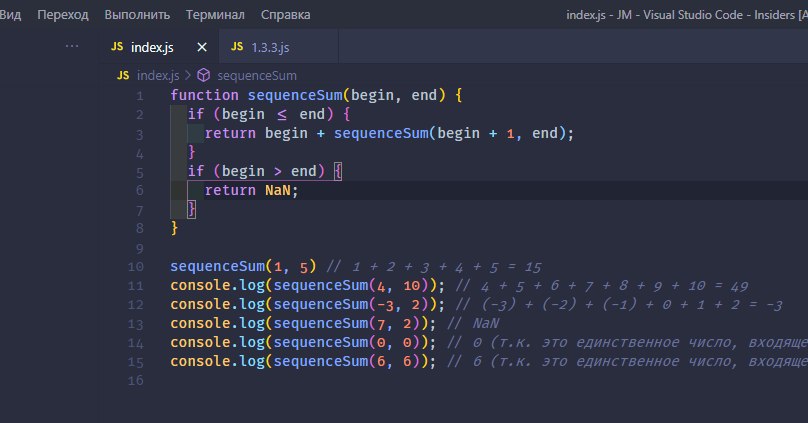Click the 'function' keyword on line 1

205,95
